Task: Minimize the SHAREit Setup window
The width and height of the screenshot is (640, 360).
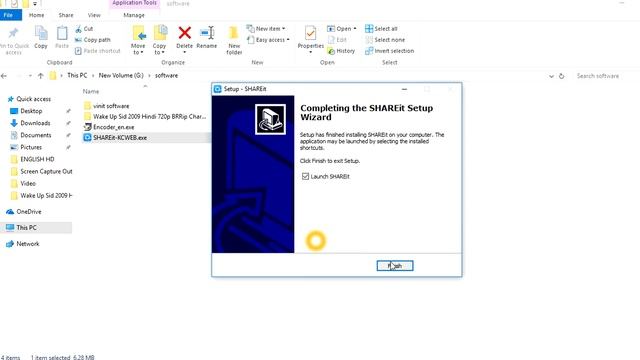Action: [404, 89]
